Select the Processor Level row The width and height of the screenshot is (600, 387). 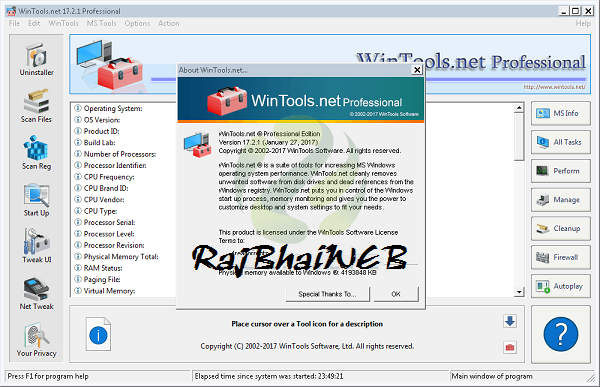[x=104, y=234]
